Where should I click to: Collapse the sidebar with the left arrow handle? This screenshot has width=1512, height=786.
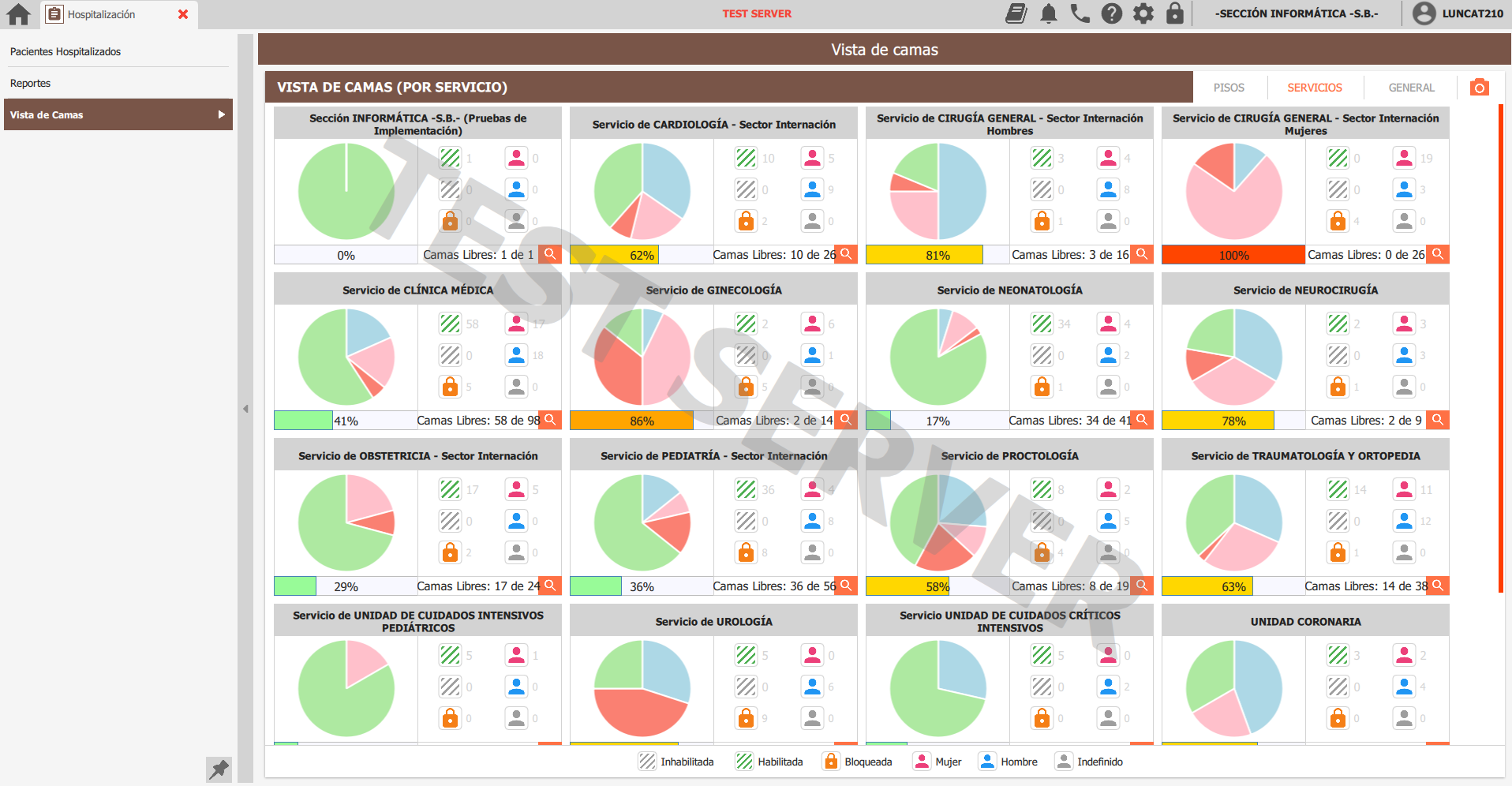pyautogui.click(x=245, y=409)
